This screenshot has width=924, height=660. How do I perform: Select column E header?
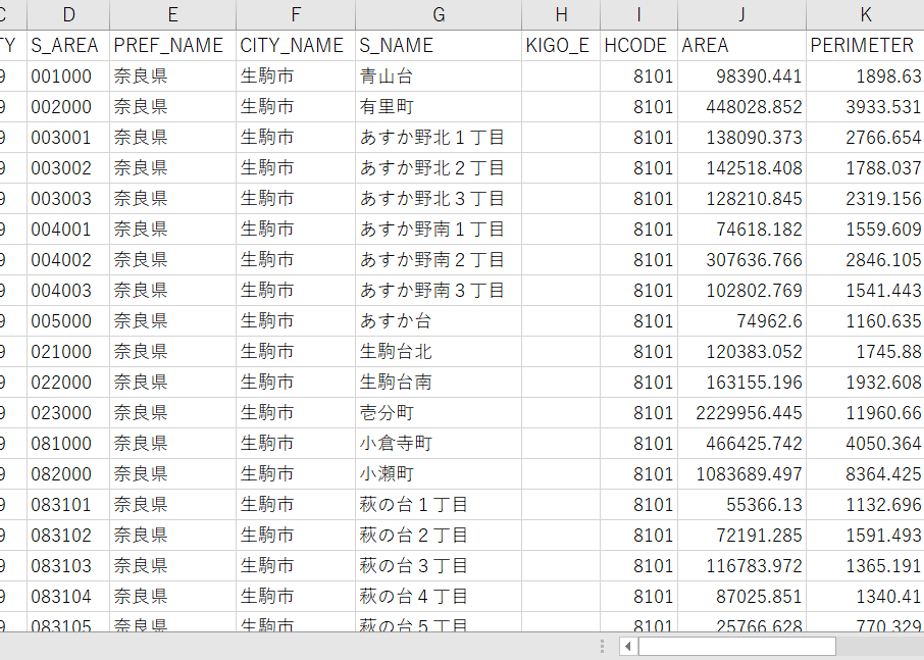point(173,15)
